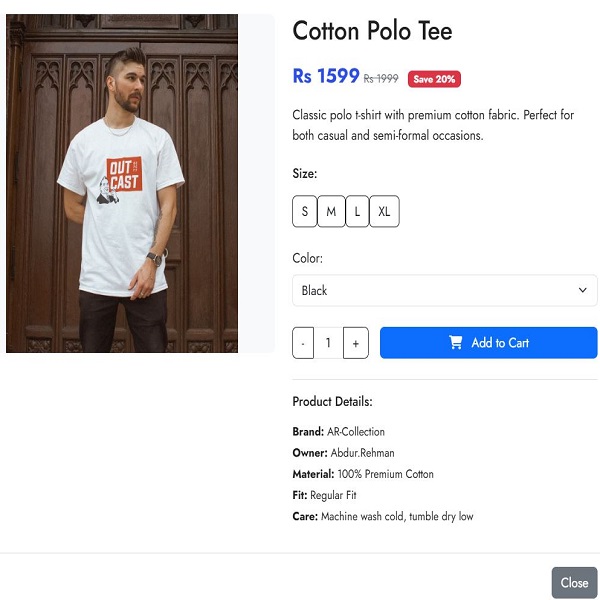600x600 pixels.
Task: Increase quantity with the plus button
Action: [x=355, y=343]
